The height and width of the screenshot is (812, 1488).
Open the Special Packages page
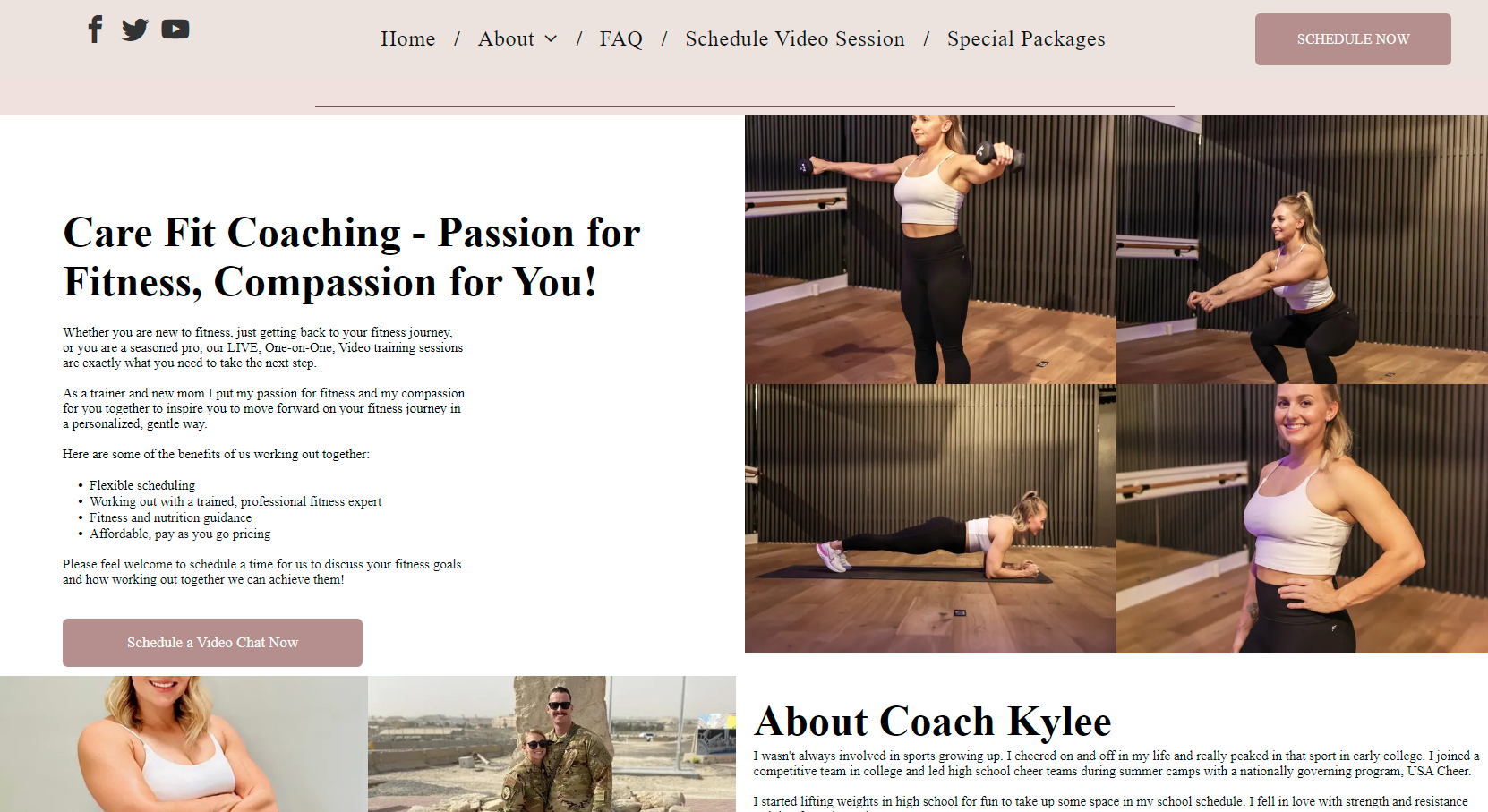point(1026,38)
